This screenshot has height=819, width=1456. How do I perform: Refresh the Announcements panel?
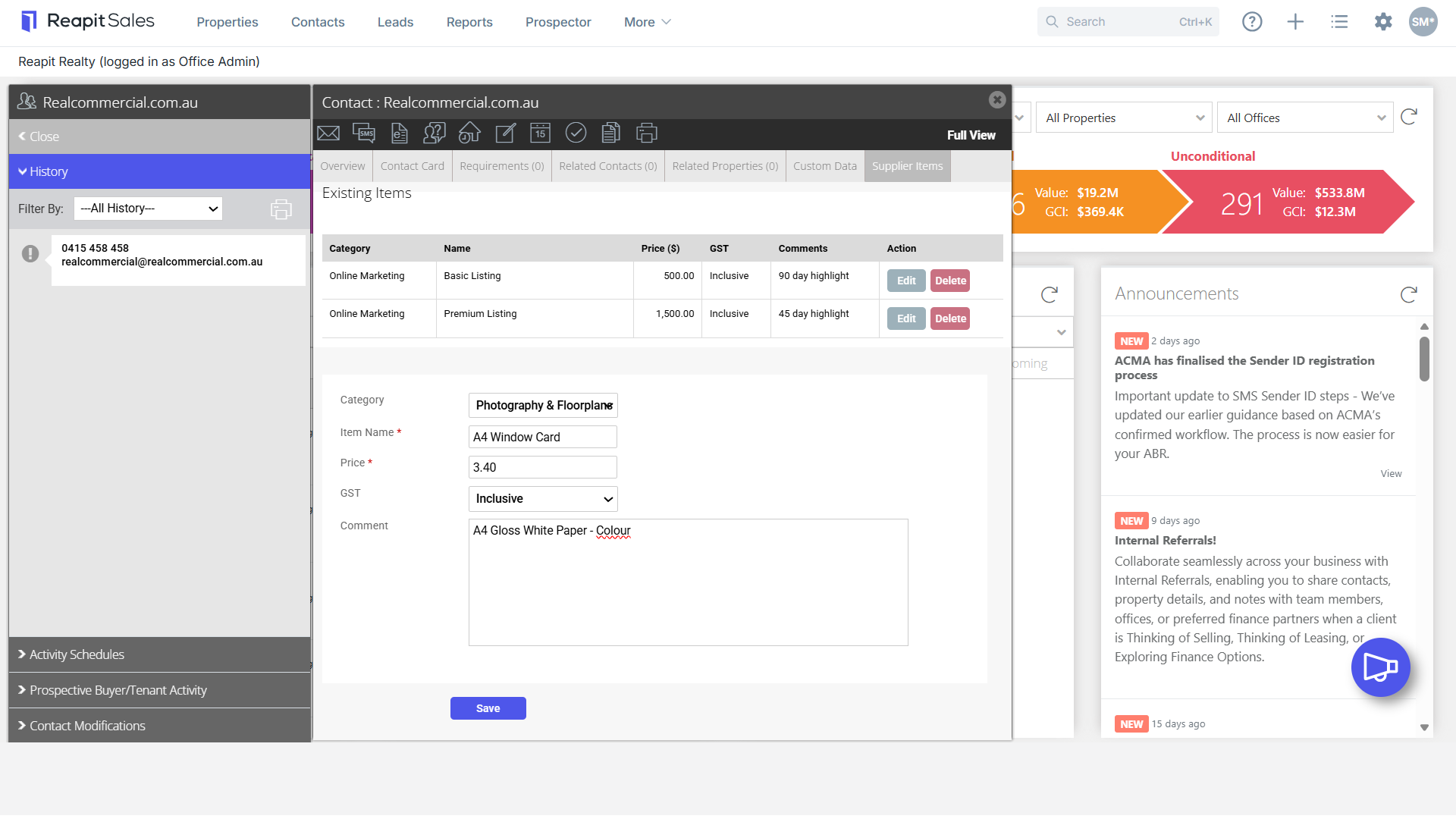[x=1409, y=294]
